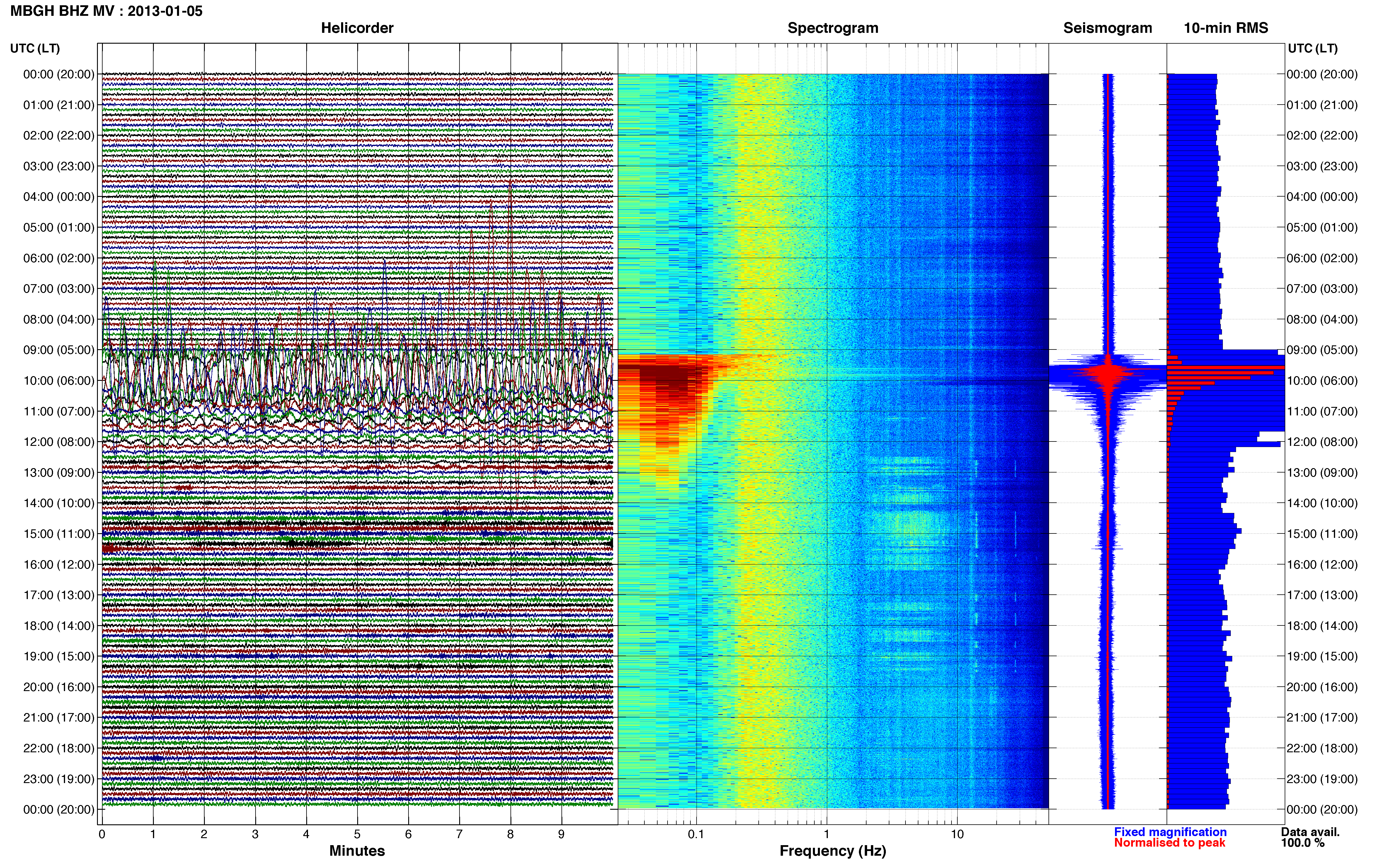The width and height of the screenshot is (1389, 868).
Task: Click the right 'UTC (LT)' axis label
Action: pos(1313,48)
